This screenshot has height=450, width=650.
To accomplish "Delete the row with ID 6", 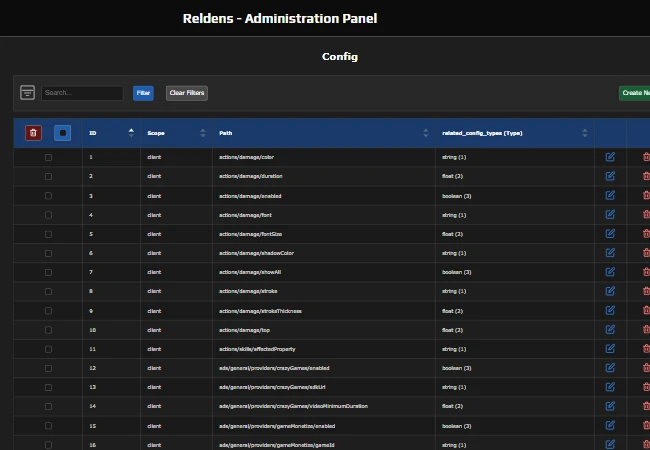I will click(x=646, y=253).
